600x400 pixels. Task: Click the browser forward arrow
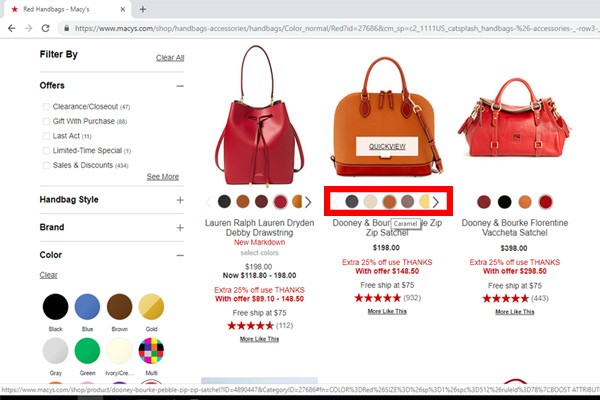(x=29, y=28)
